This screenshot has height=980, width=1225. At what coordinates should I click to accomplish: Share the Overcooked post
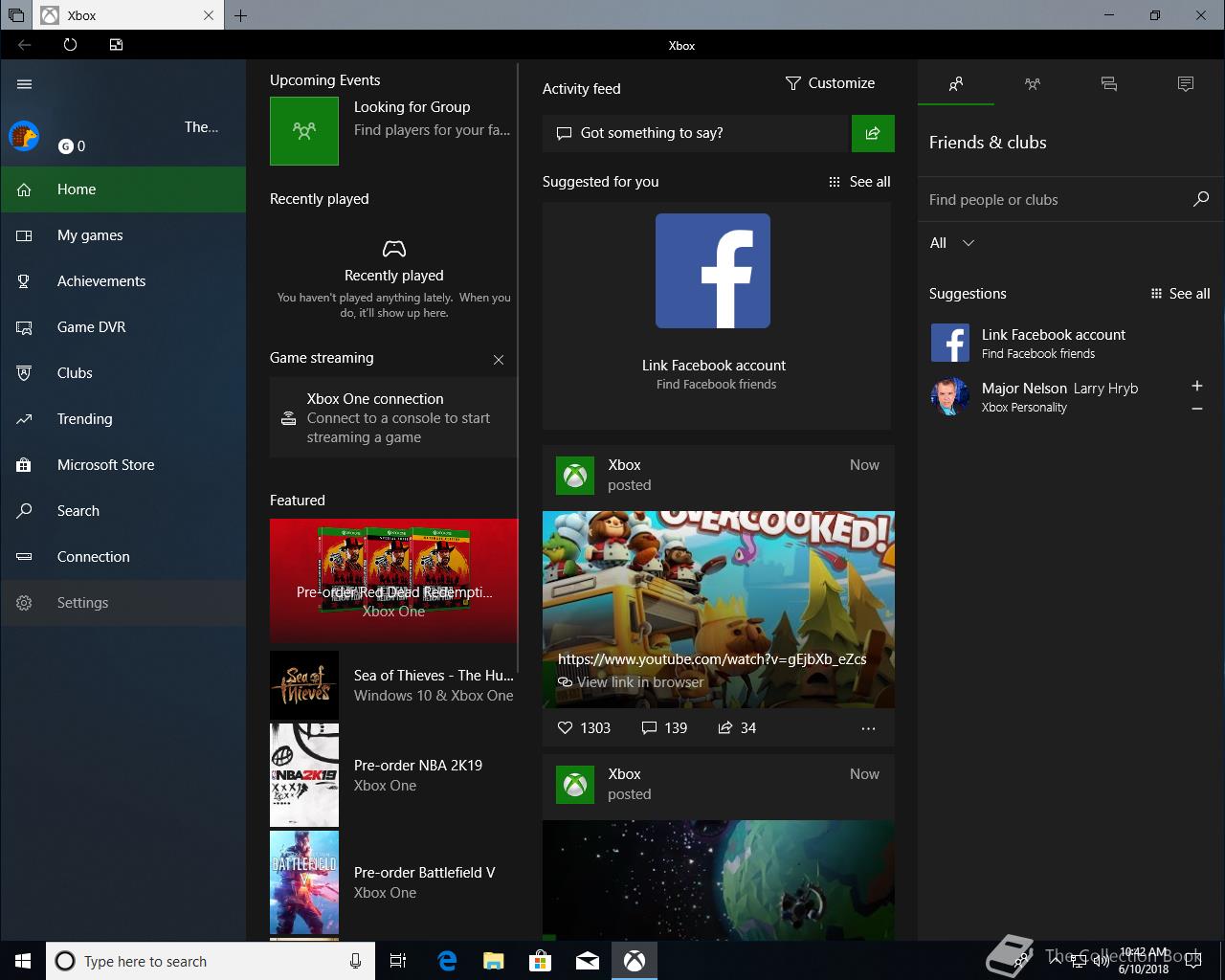737,728
